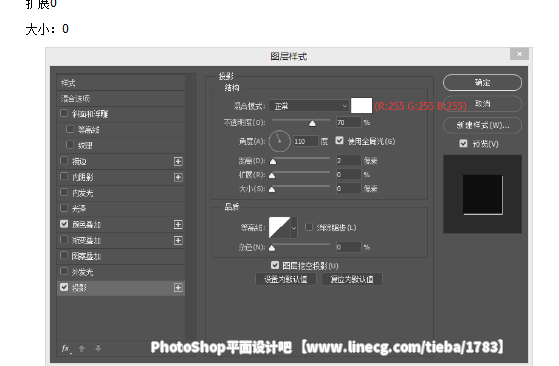Click the 设置为默认值 button

coord(286,279)
